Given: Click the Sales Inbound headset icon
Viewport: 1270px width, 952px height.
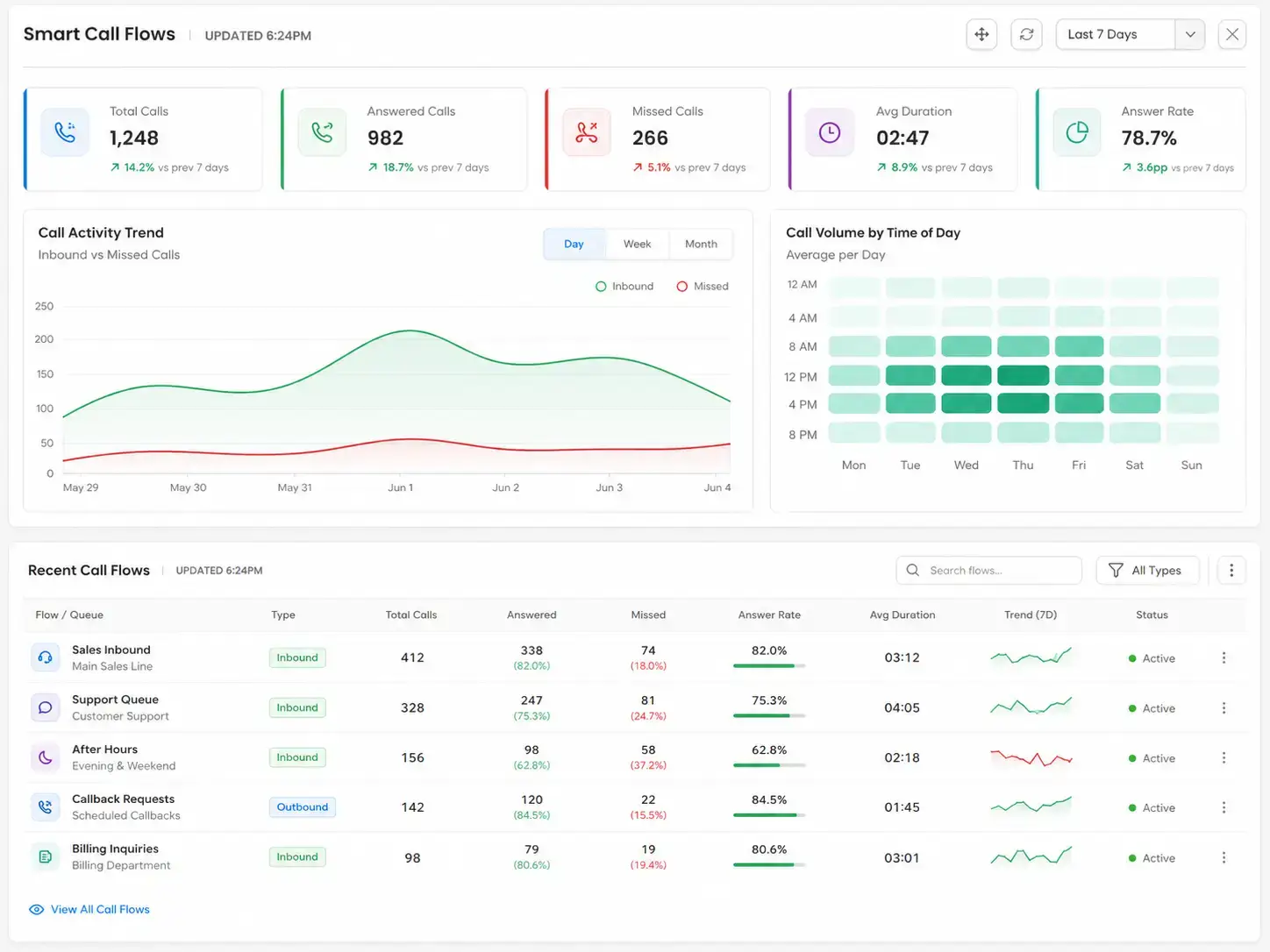Looking at the screenshot, I should click(x=46, y=657).
